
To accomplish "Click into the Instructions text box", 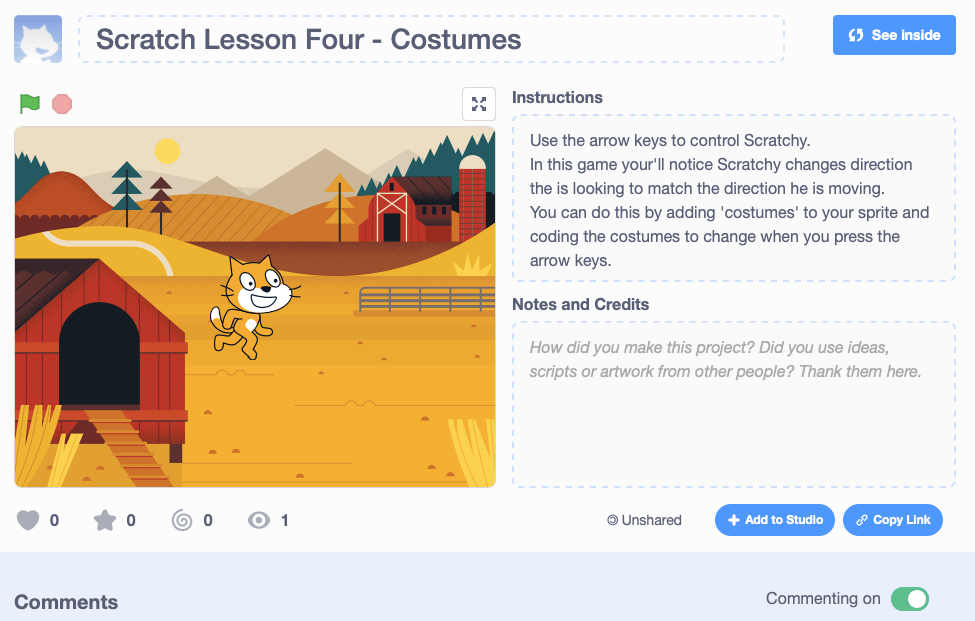I will (733, 200).
